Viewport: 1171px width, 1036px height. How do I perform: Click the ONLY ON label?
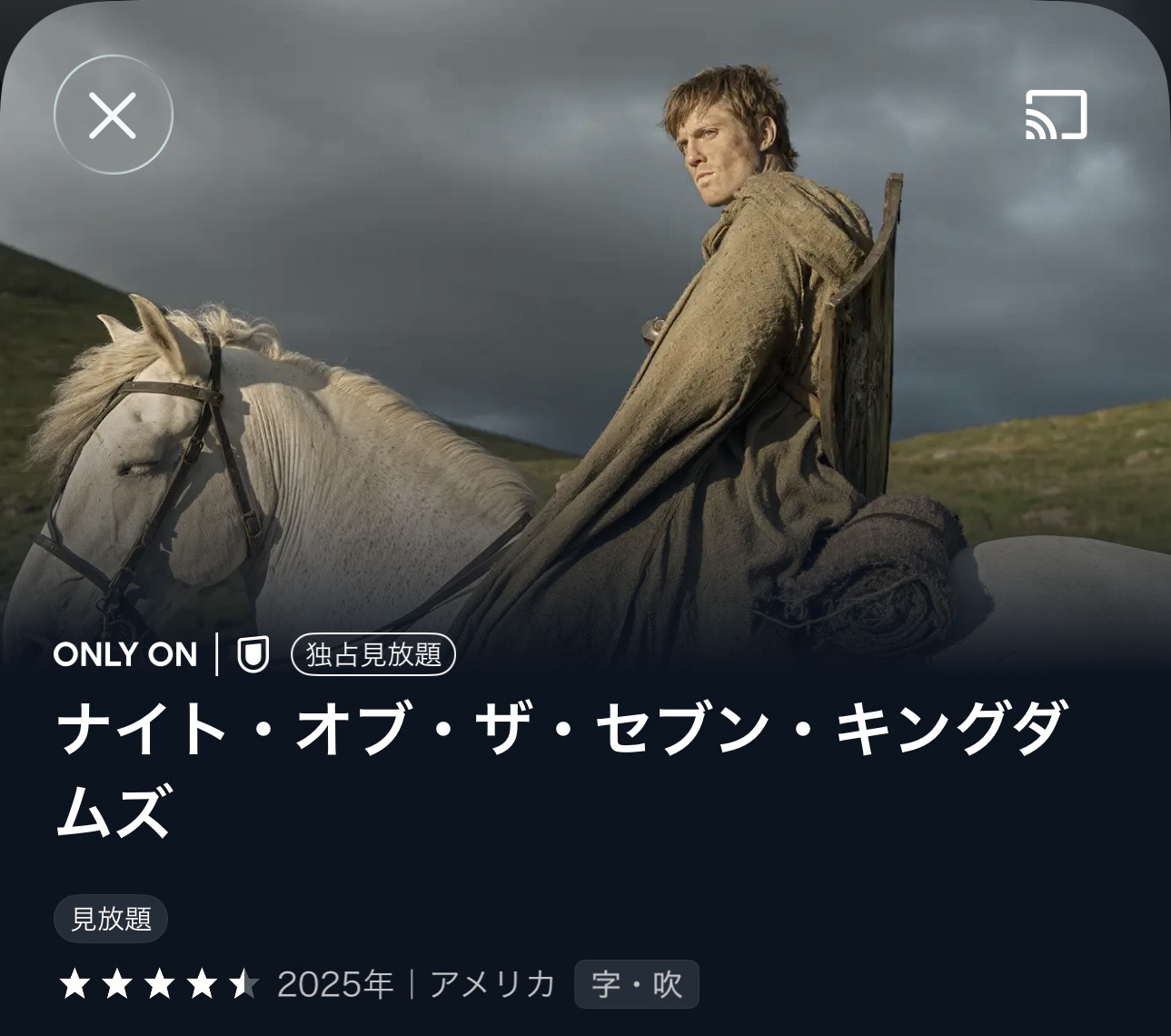(125, 655)
